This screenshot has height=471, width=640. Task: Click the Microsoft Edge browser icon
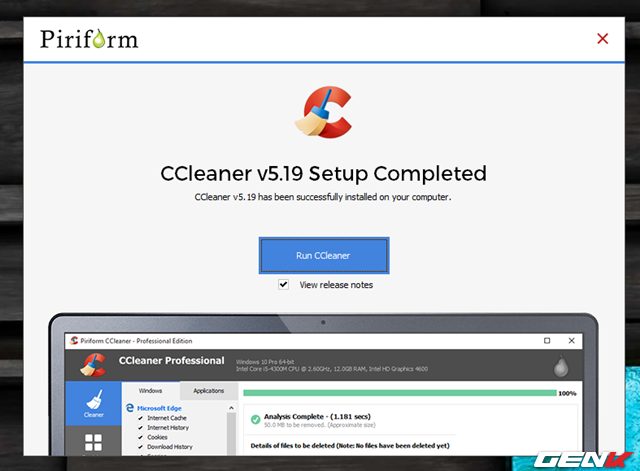point(130,408)
